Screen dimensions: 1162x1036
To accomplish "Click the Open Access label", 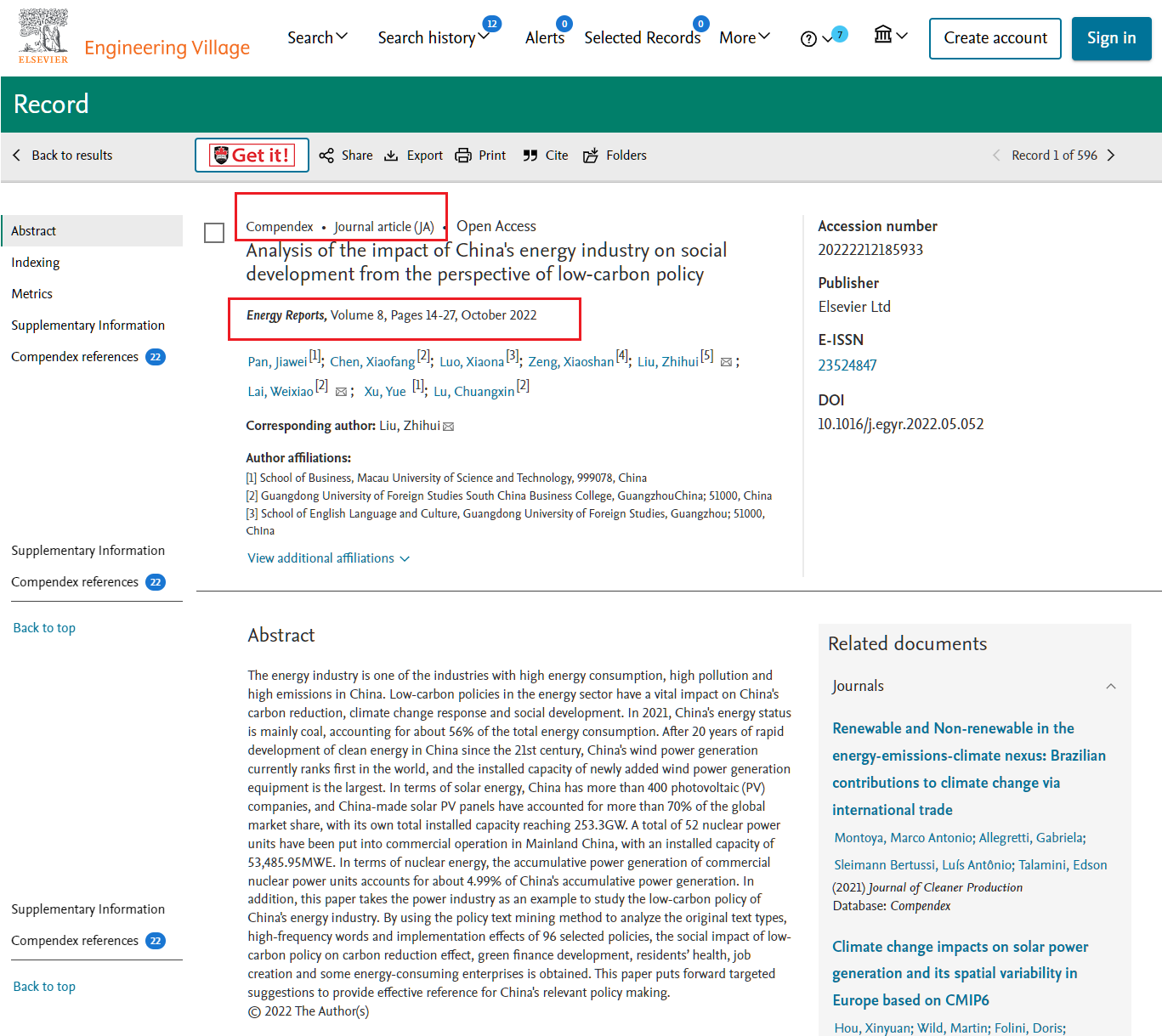I will click(x=496, y=226).
